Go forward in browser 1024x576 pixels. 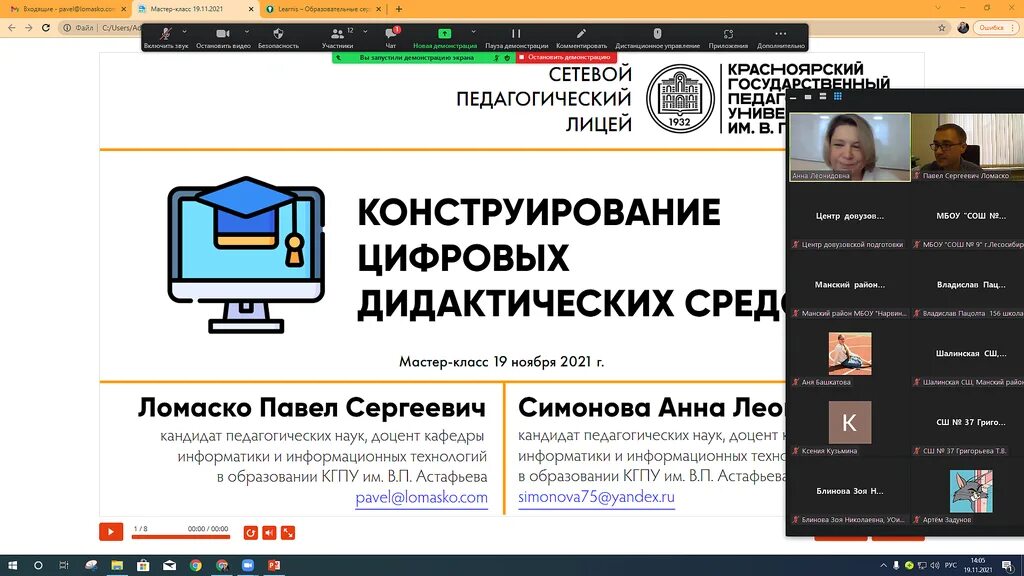pos(29,27)
